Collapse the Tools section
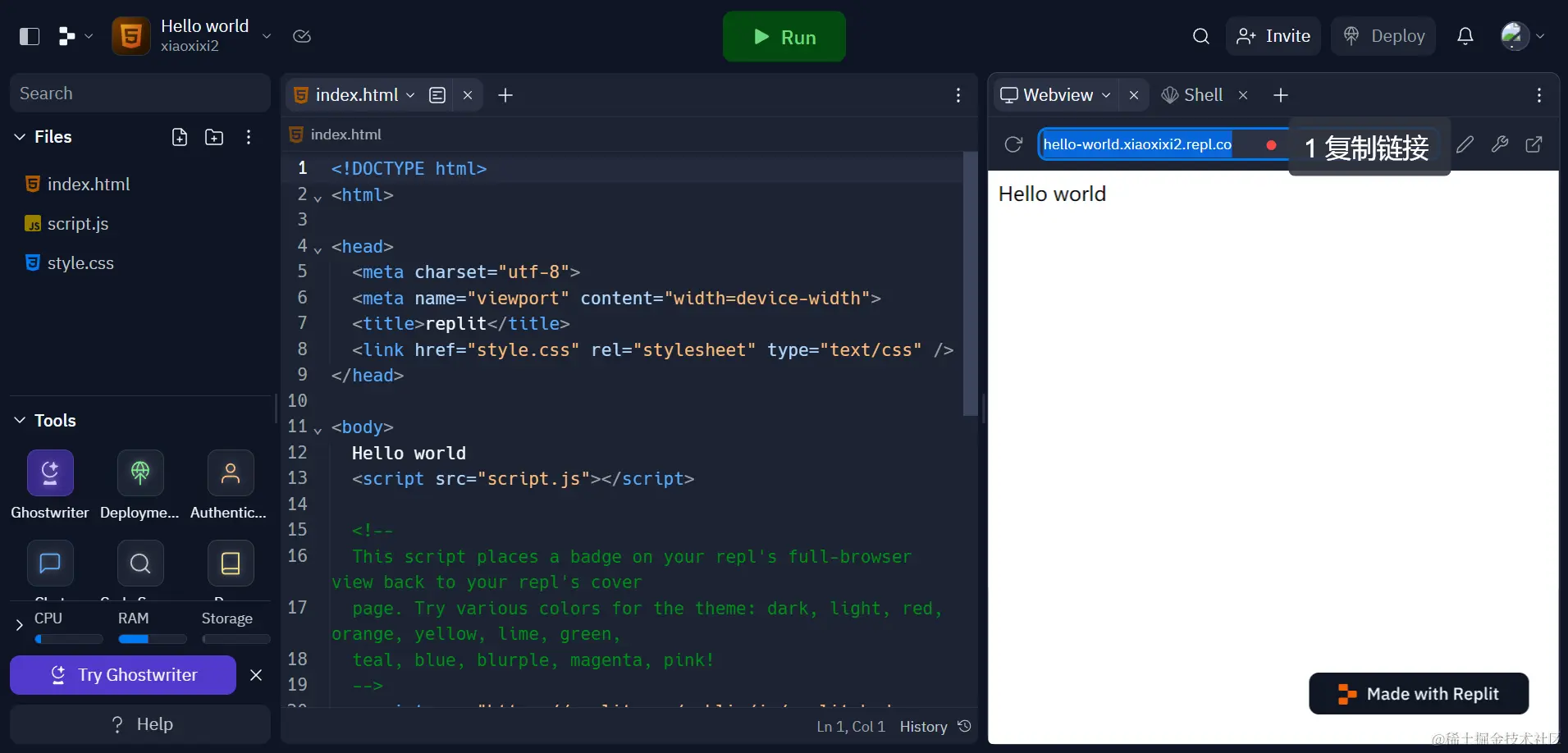This screenshot has height=753, width=1568. [x=20, y=421]
